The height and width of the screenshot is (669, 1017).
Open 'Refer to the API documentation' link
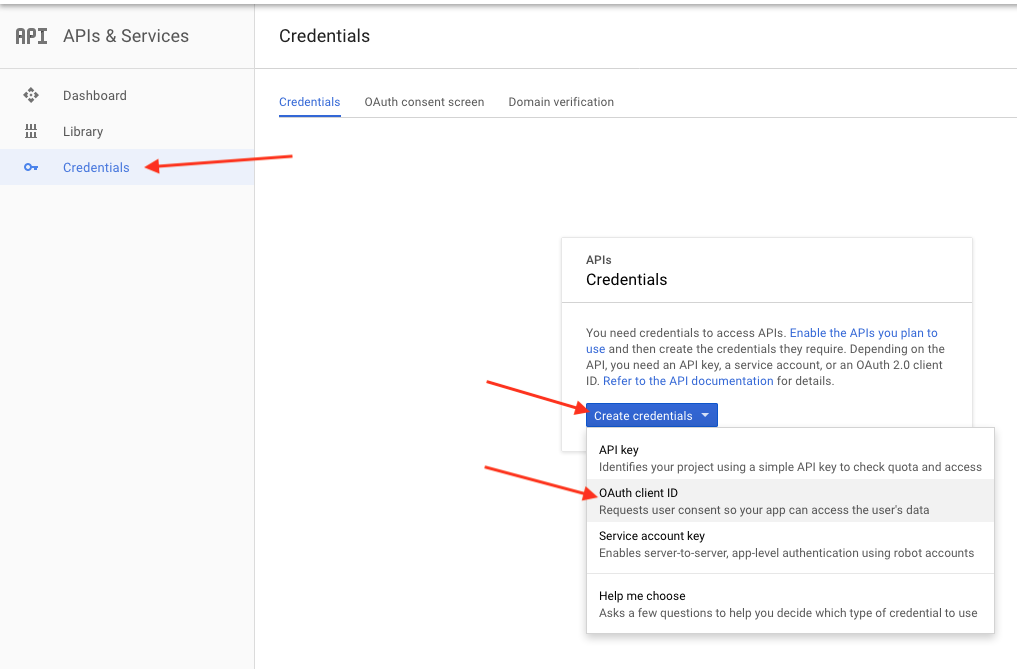point(688,381)
